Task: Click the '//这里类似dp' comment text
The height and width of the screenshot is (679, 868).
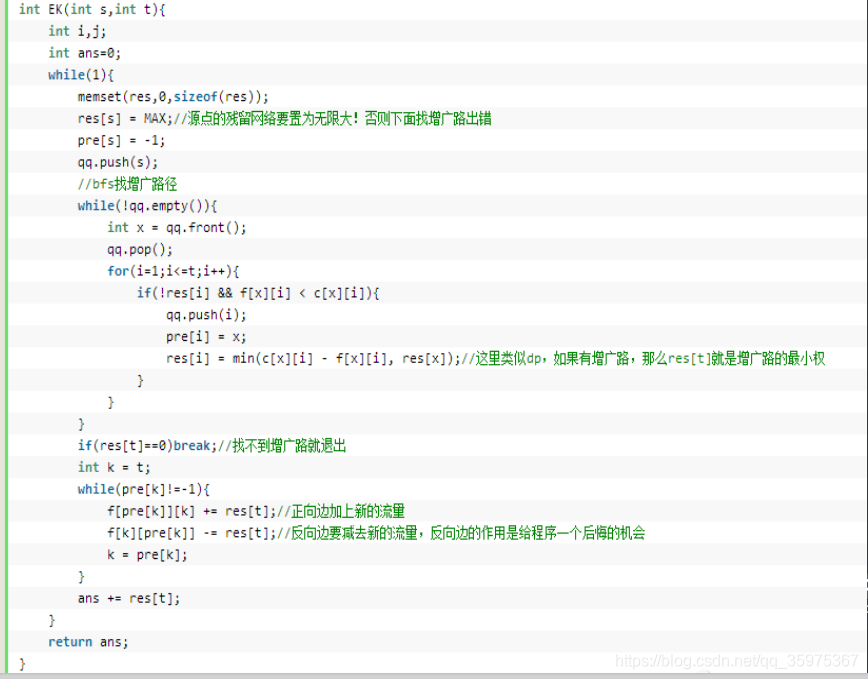Action: point(501,359)
